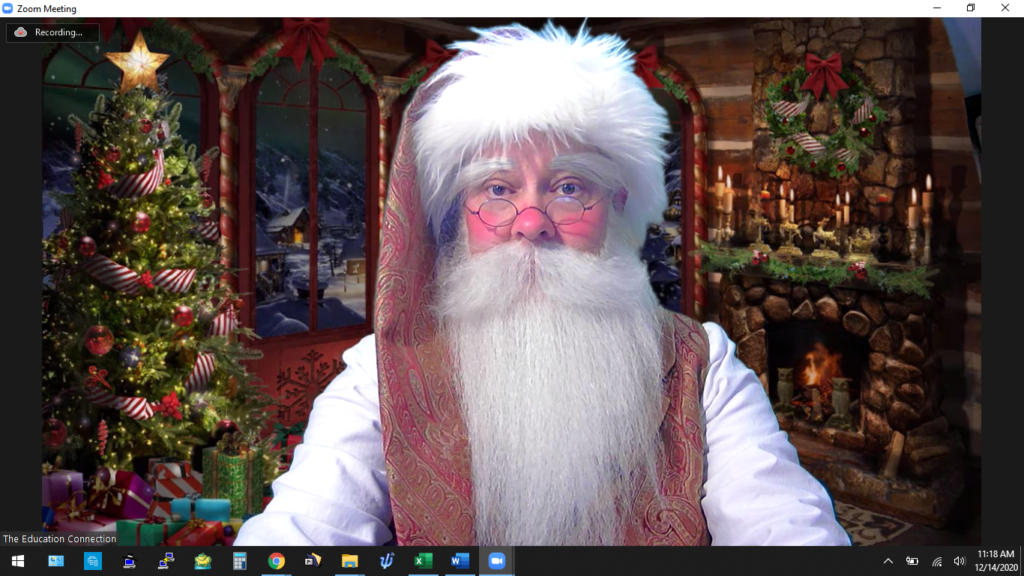The width and height of the screenshot is (1024, 576).
Task: Switch to Word in the taskbar
Action: click(x=460, y=561)
